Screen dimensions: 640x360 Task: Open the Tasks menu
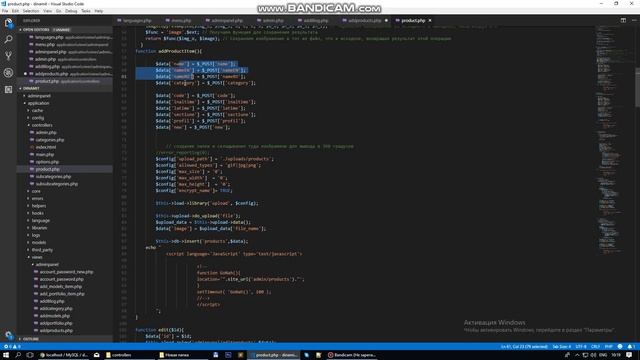point(86,11)
